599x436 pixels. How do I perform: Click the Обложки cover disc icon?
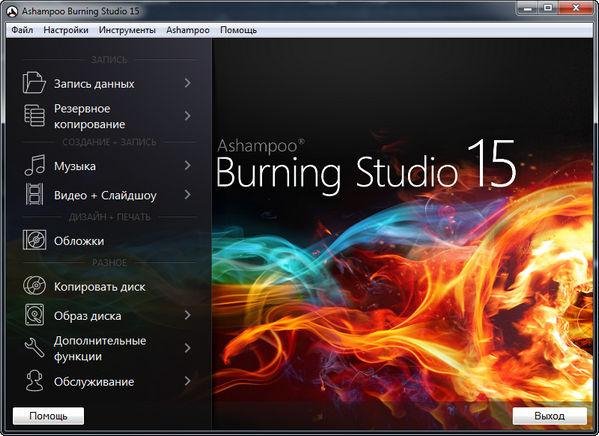34,240
